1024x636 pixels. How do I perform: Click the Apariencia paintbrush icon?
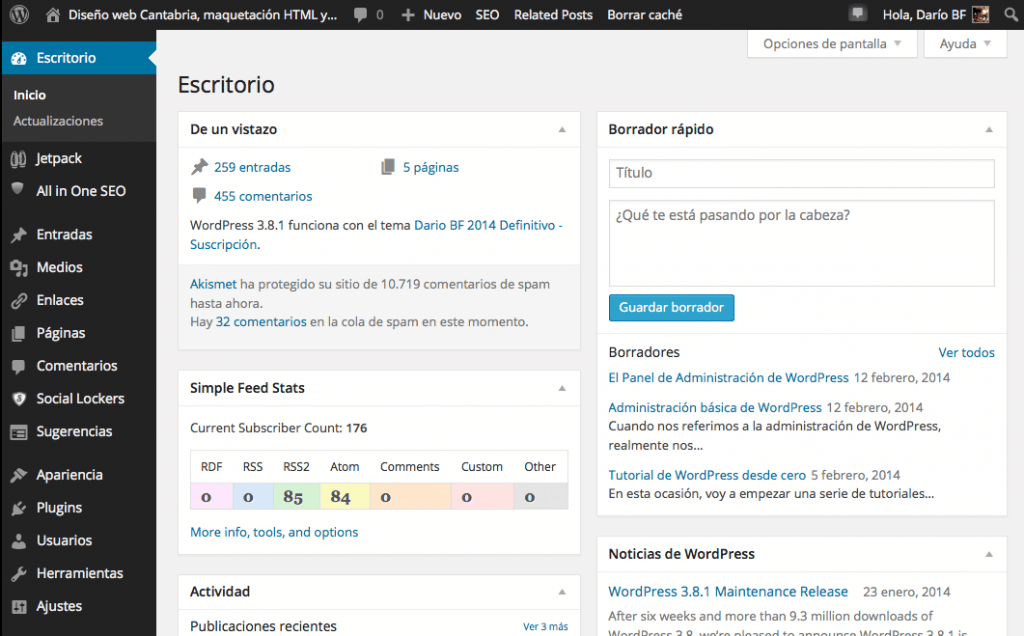(x=18, y=475)
